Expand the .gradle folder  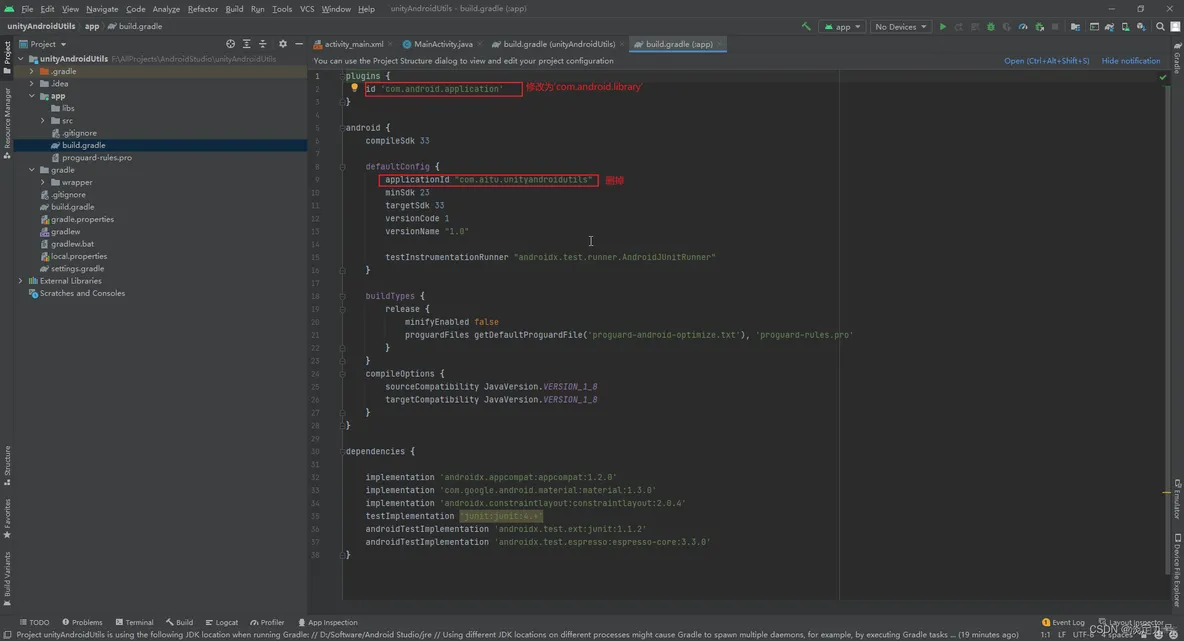click(32, 71)
